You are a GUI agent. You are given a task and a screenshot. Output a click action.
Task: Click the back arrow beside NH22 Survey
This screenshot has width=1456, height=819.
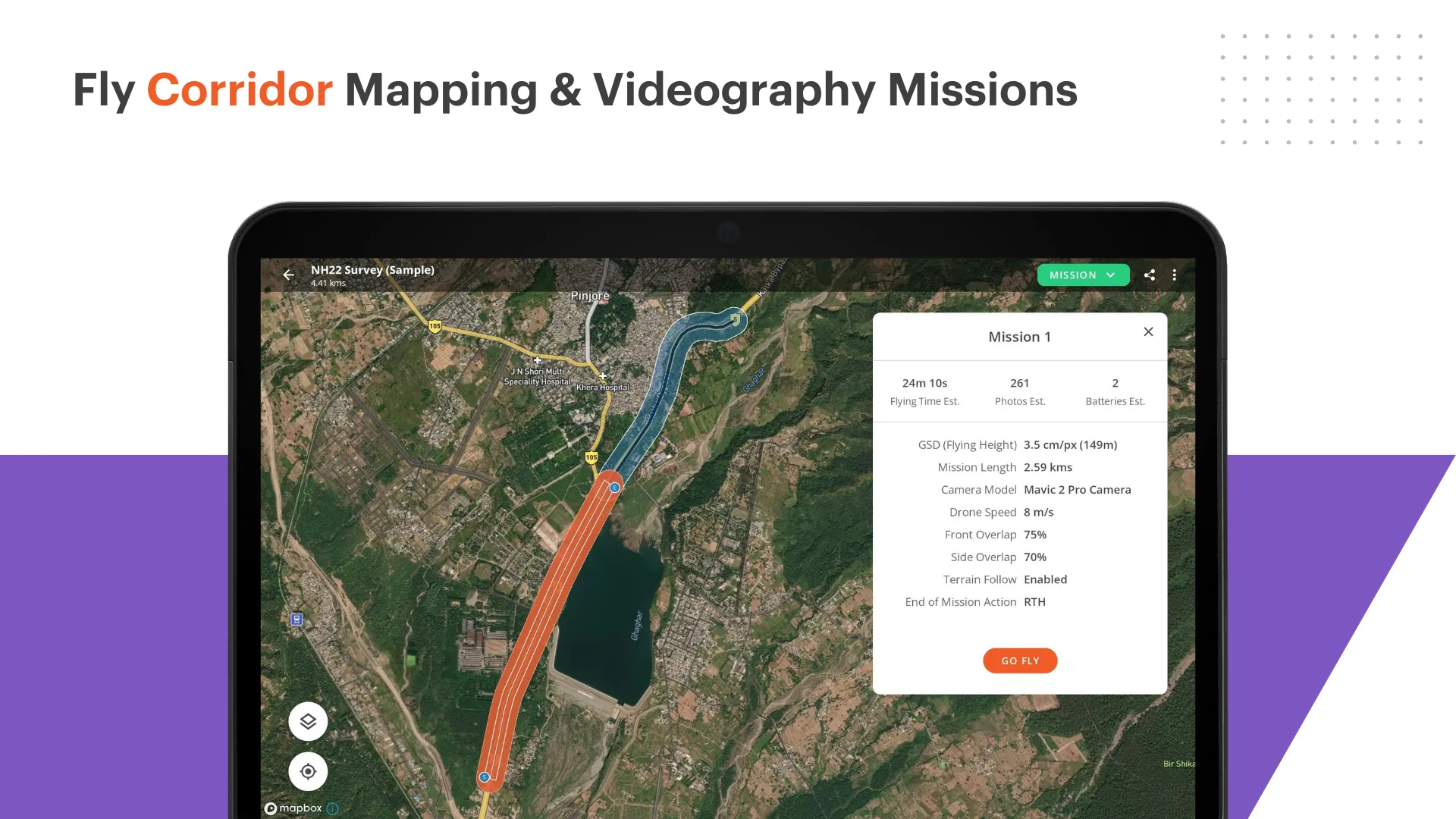[x=288, y=275]
